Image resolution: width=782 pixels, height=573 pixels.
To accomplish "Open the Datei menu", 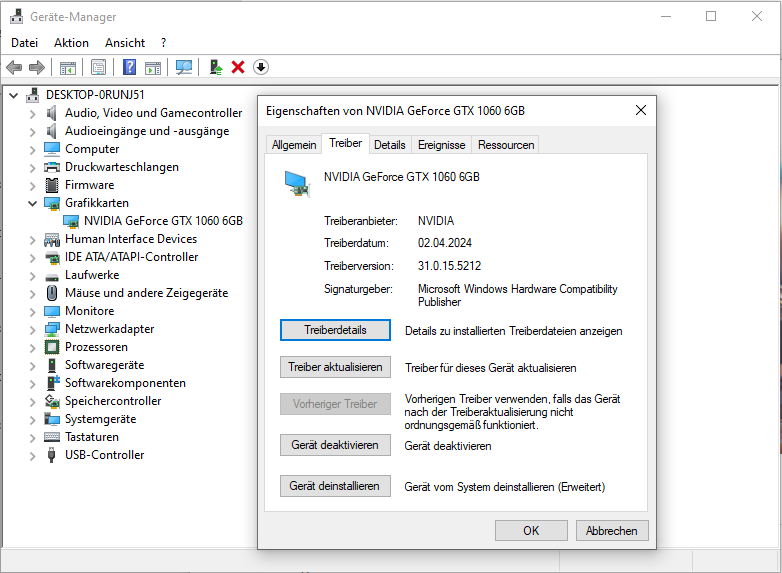I will click(x=24, y=43).
